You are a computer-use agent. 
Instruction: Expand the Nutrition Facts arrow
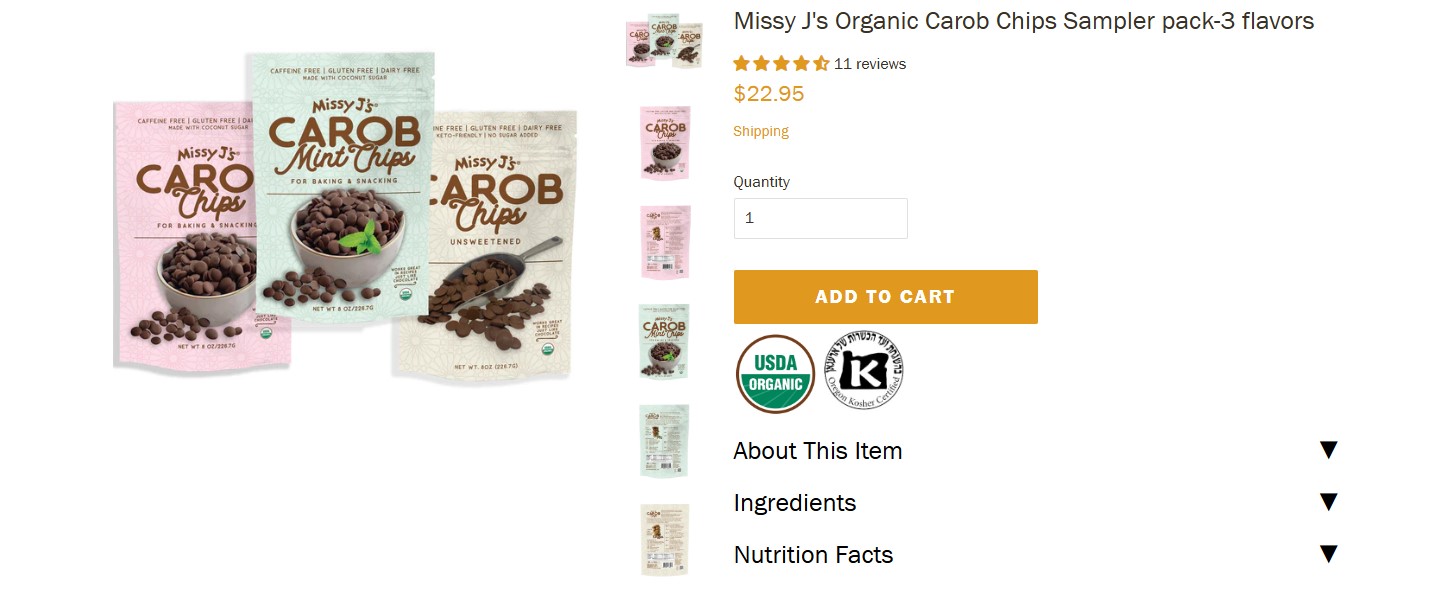tap(1328, 554)
